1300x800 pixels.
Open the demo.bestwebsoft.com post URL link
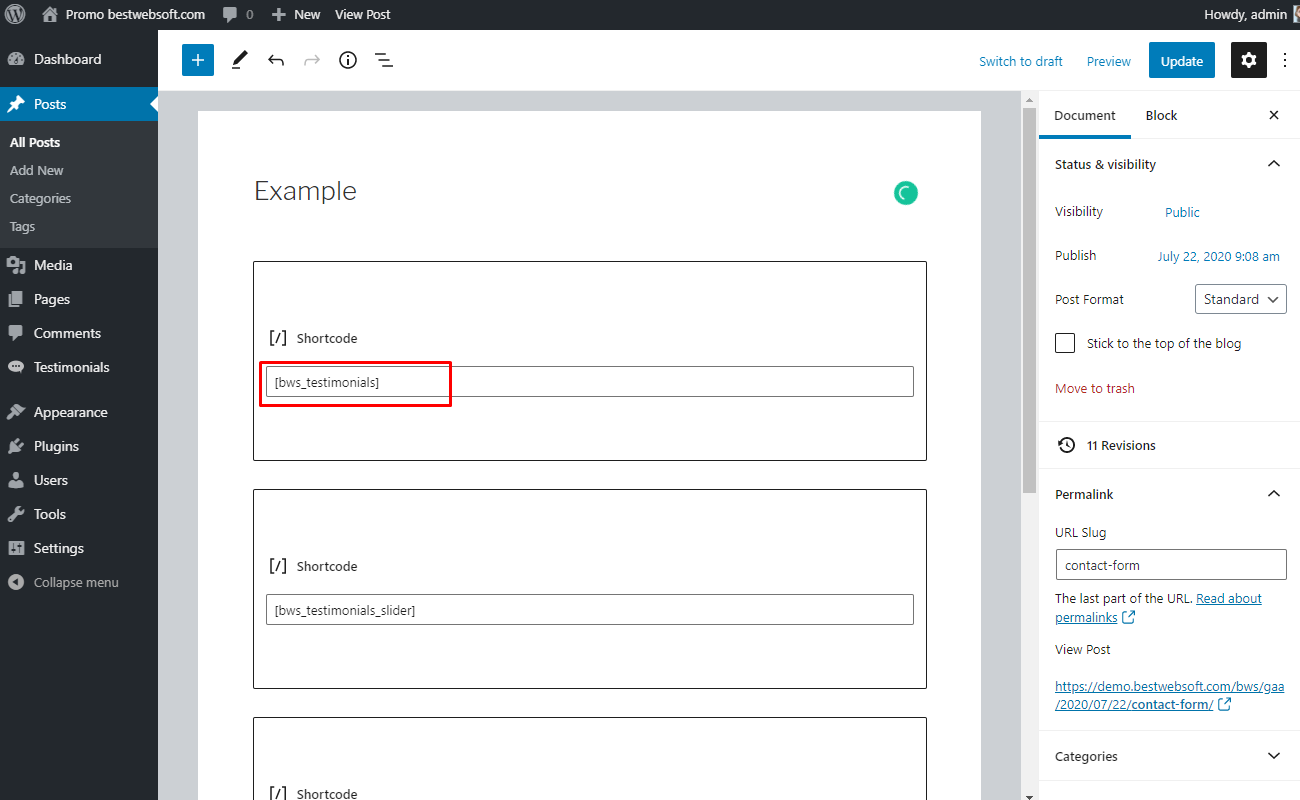tap(1170, 696)
